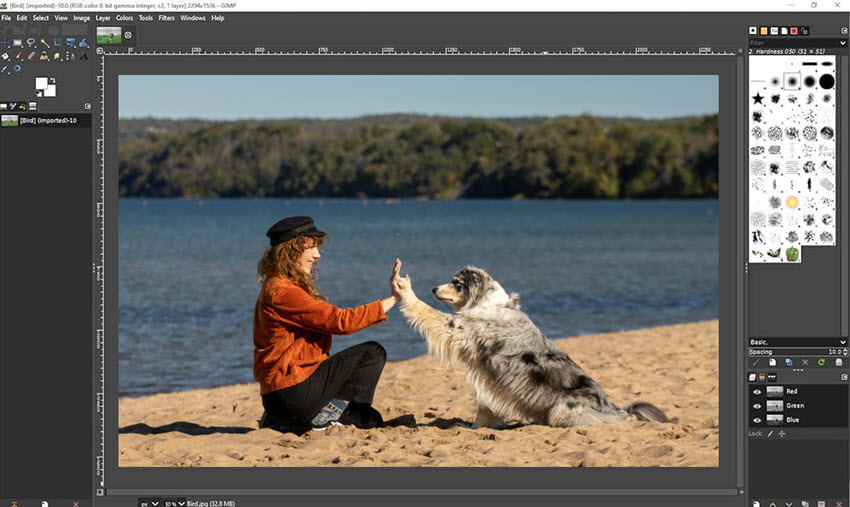
Task: Hide the Red channel
Action: point(756,391)
